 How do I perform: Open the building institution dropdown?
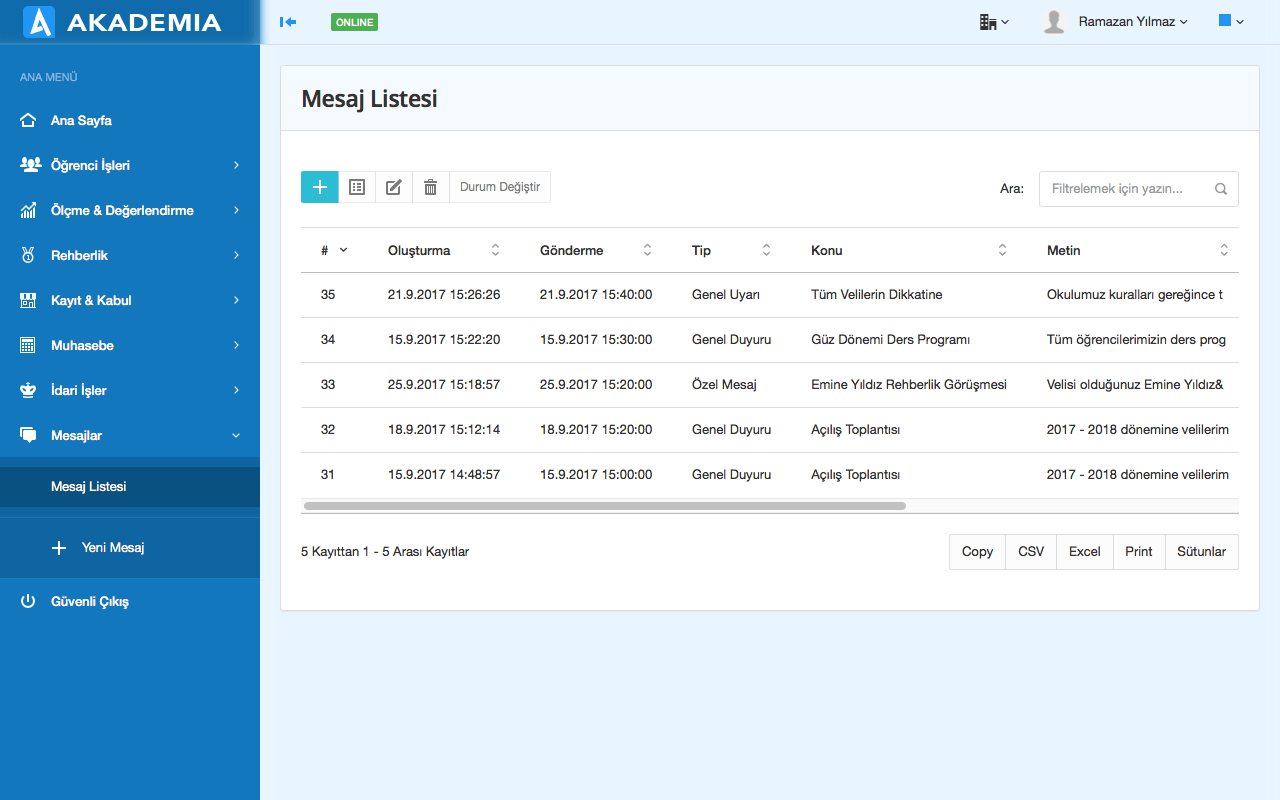(993, 22)
